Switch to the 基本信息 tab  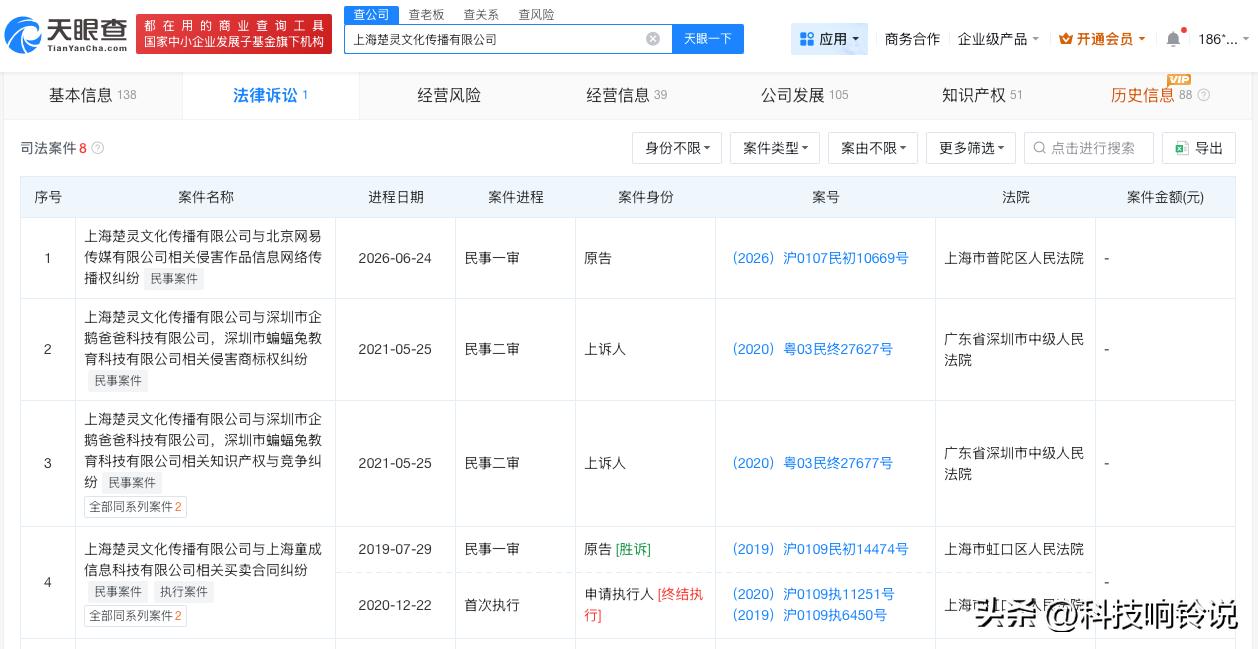pyautogui.click(x=92, y=95)
